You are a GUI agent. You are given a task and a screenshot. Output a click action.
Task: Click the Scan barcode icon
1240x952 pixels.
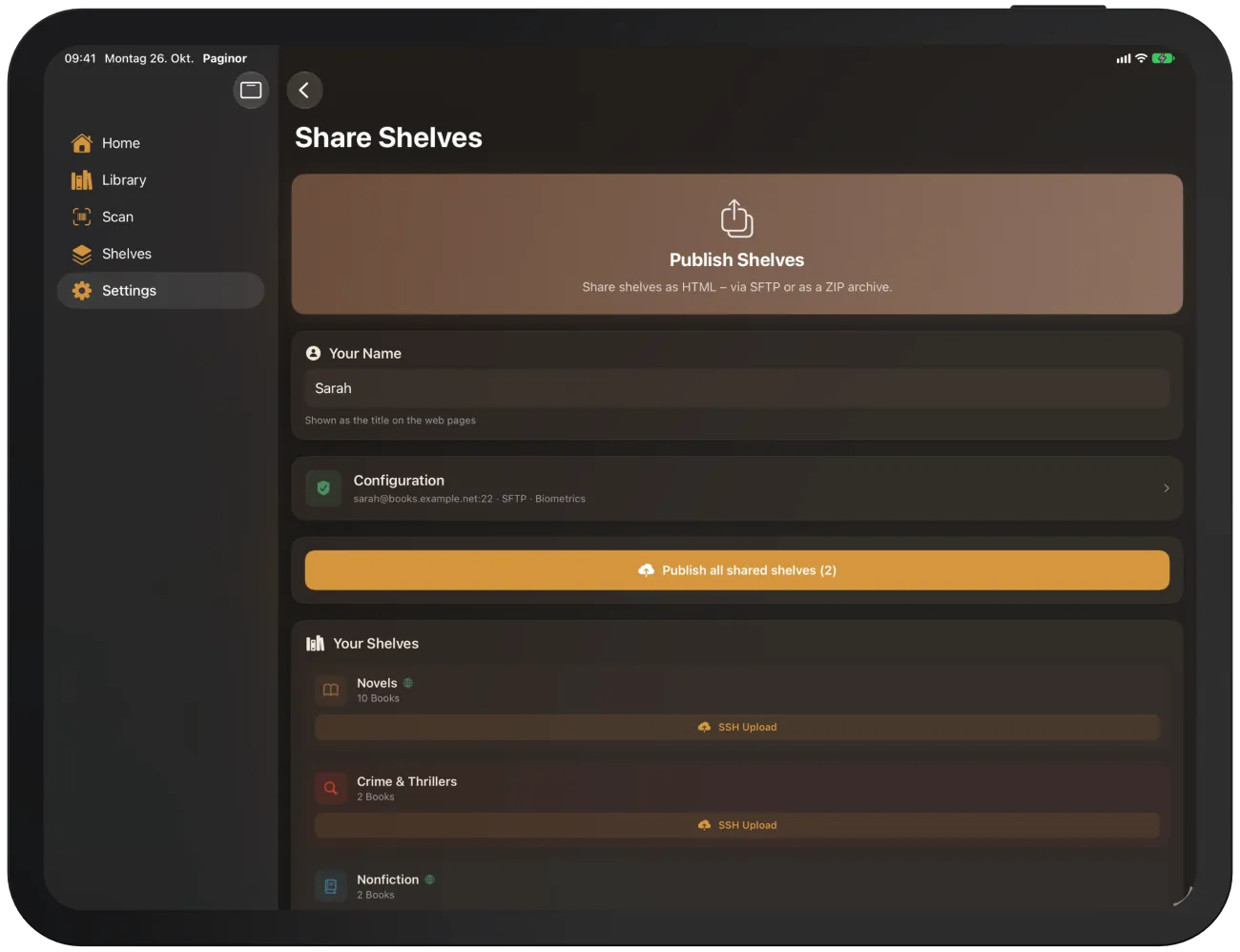(82, 217)
